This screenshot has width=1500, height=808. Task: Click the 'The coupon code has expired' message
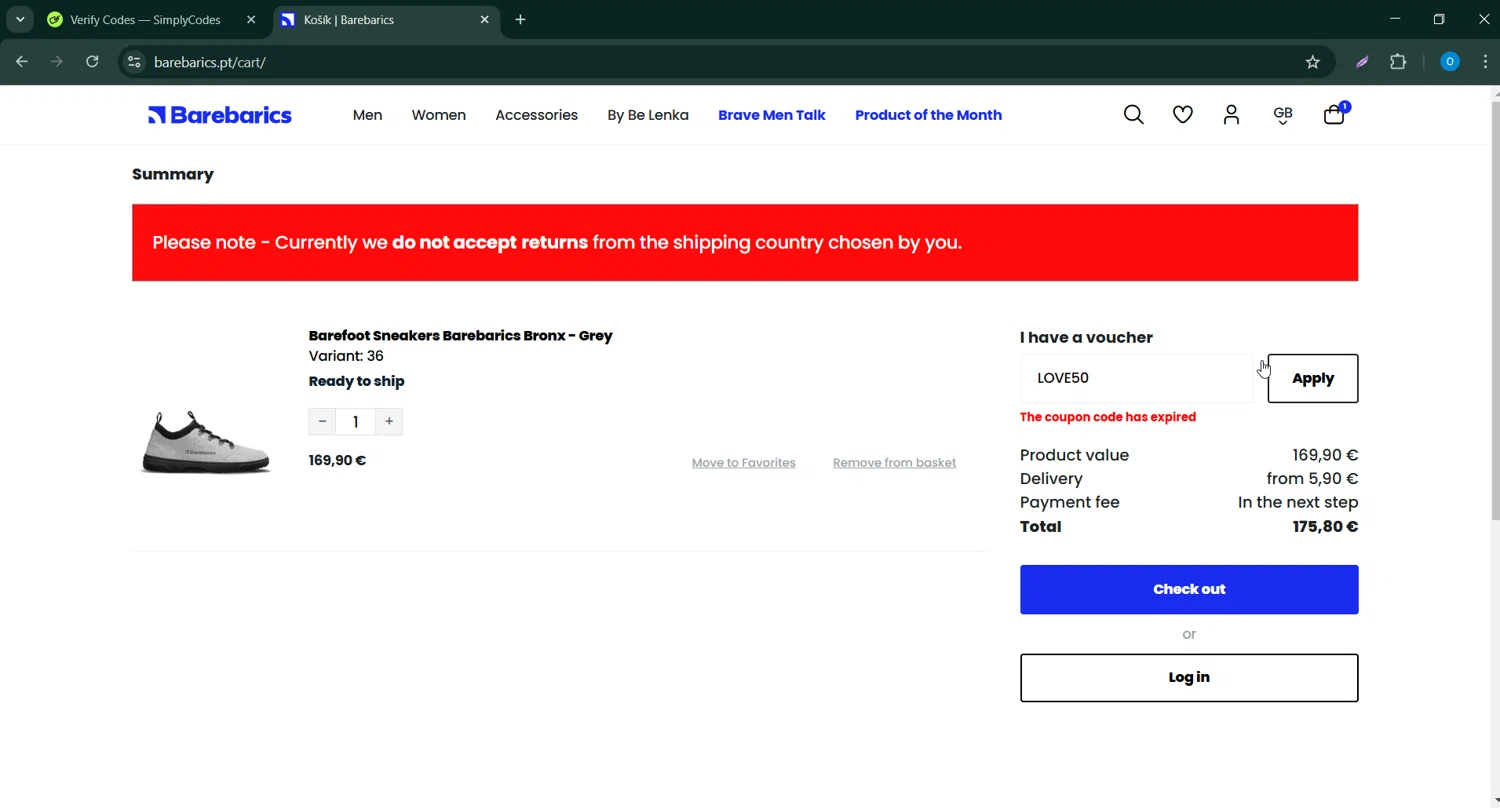(x=1108, y=417)
